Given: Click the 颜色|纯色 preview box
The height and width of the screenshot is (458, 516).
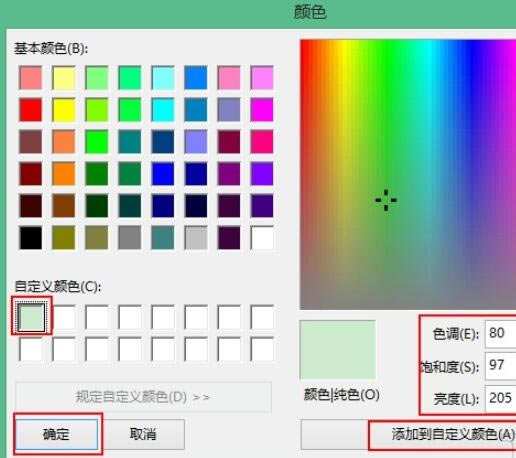Looking at the screenshot, I should pos(338,350).
